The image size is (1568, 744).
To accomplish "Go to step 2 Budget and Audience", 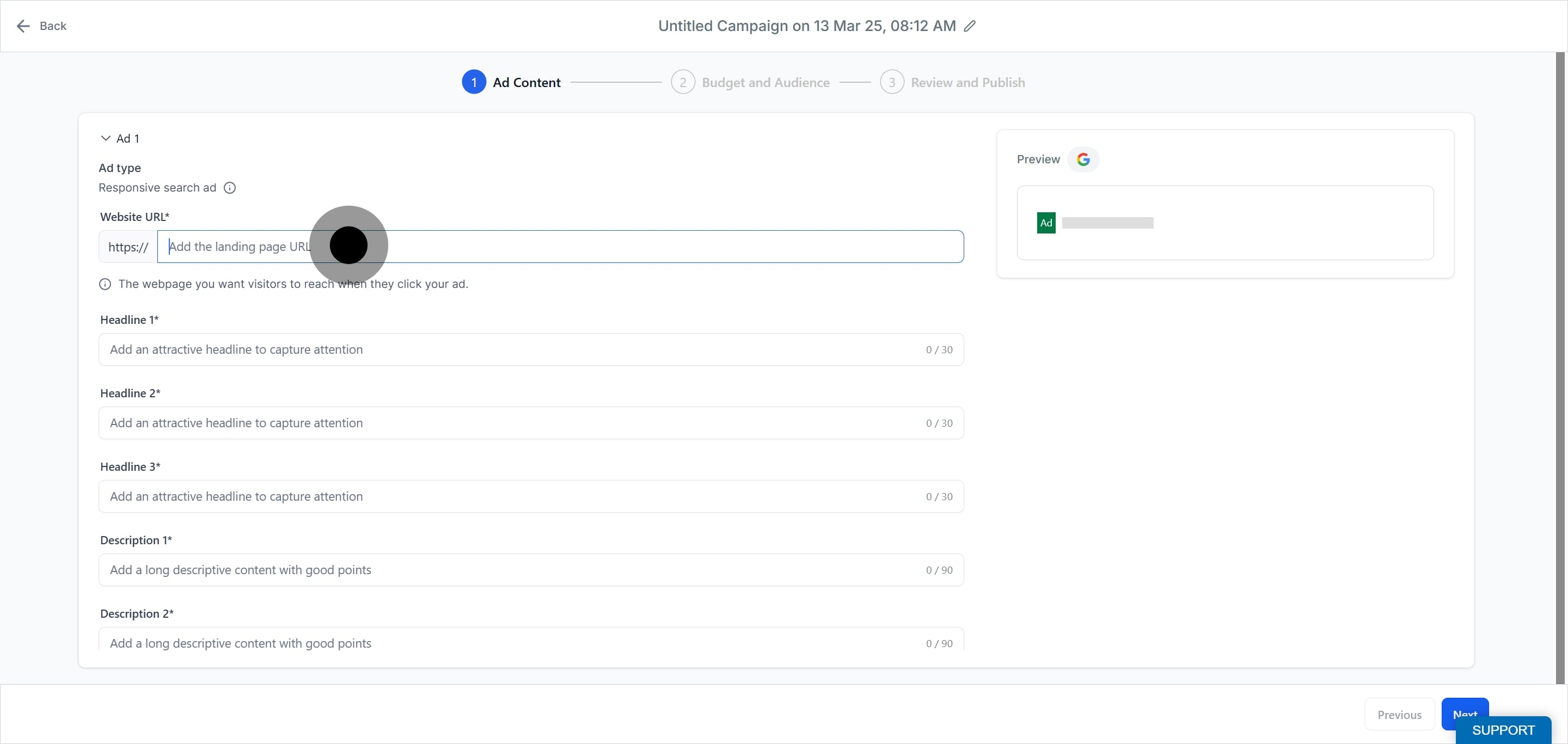I will (x=750, y=82).
